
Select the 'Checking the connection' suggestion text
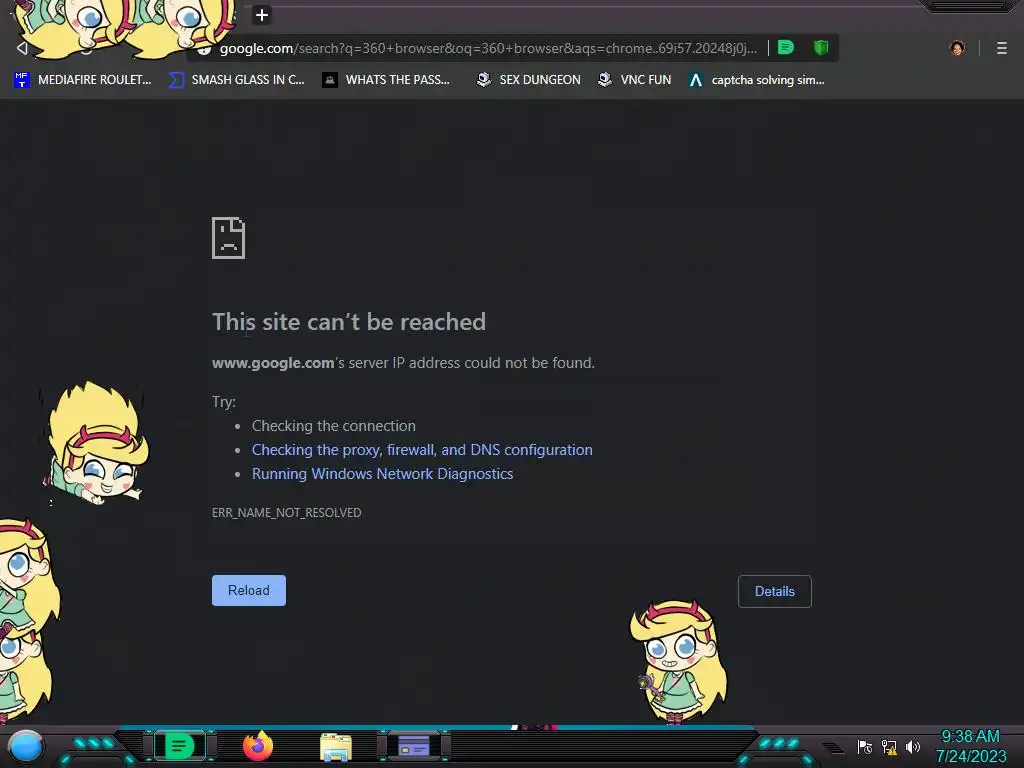click(x=334, y=426)
